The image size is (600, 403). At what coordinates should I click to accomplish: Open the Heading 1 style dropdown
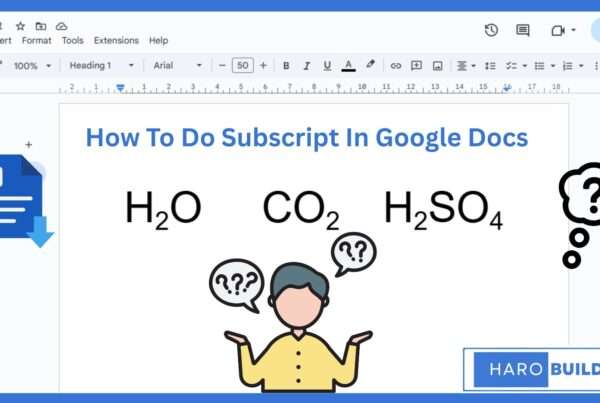tap(102, 65)
